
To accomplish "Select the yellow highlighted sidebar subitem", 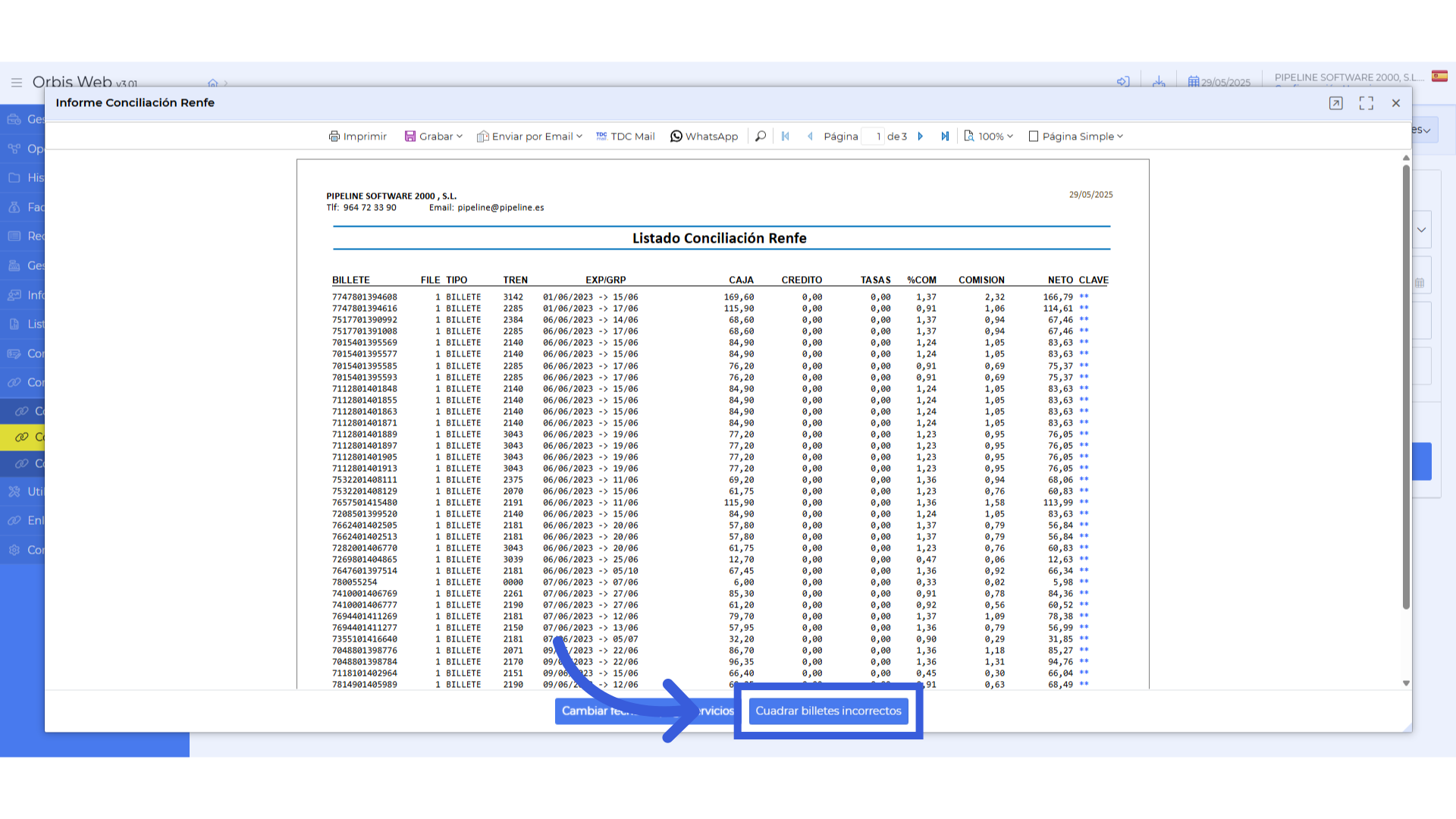I will coord(23,437).
